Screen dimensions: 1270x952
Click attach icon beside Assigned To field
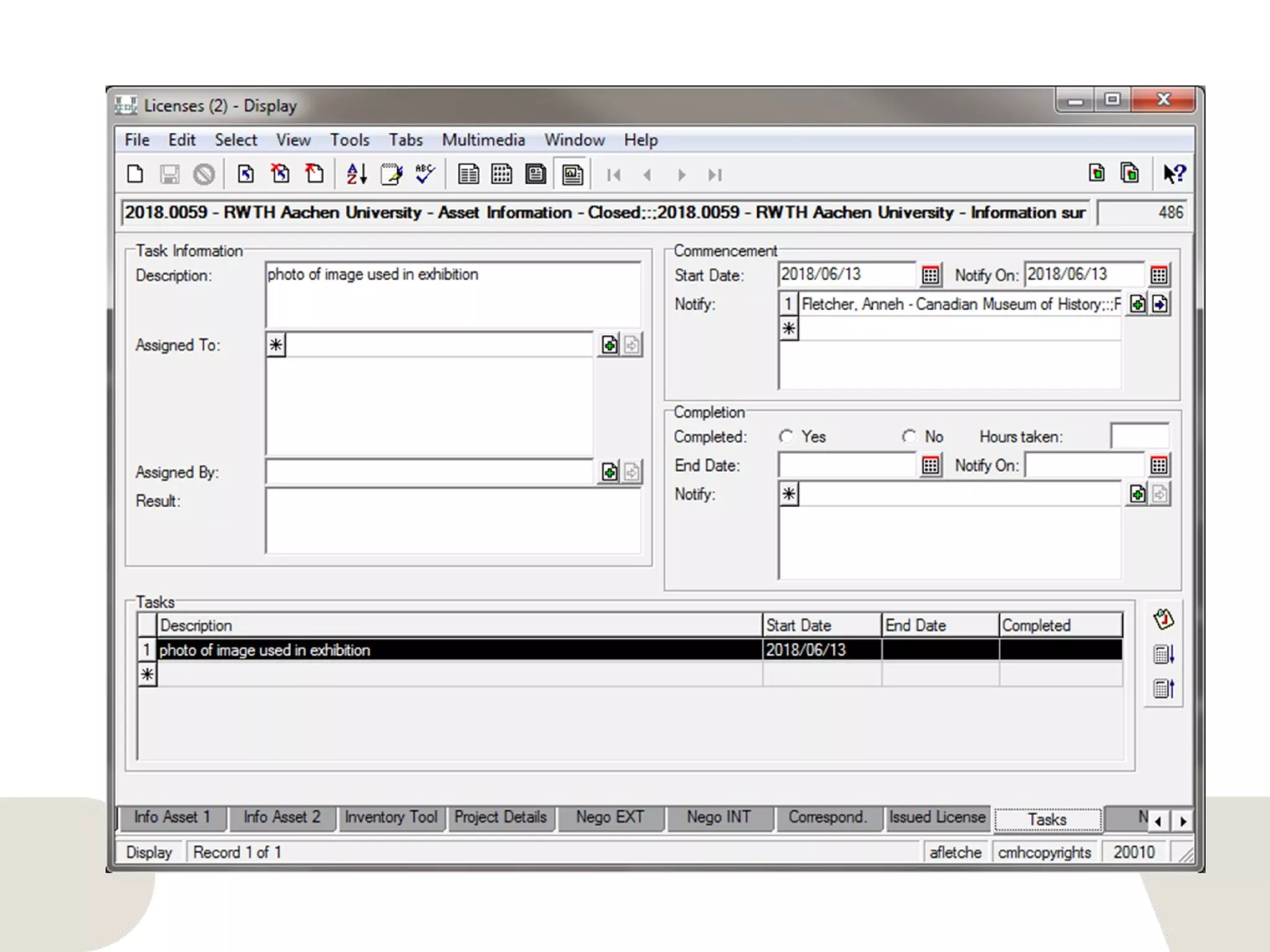610,345
